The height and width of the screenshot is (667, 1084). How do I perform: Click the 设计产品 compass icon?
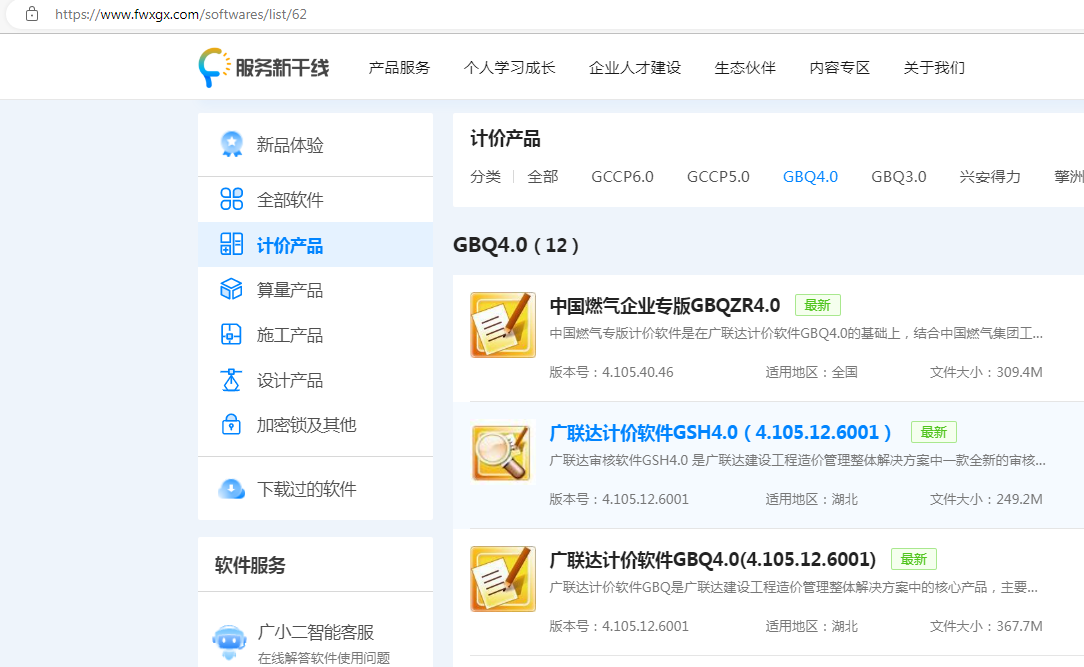click(232, 379)
